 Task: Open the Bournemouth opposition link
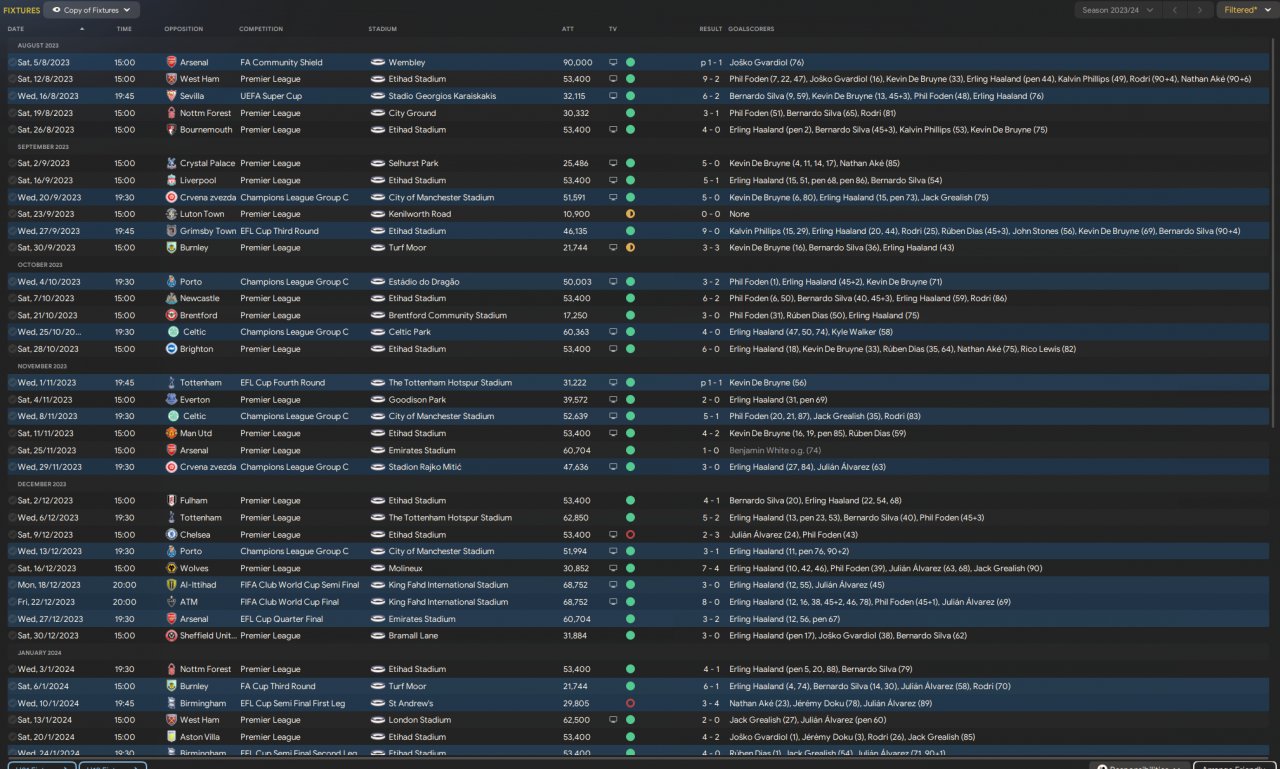[x=206, y=129]
